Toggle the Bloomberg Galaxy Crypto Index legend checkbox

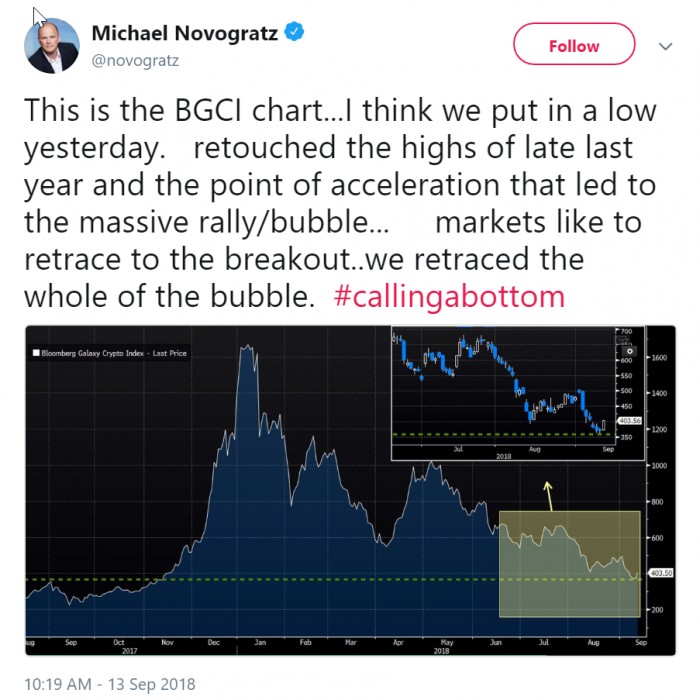pos(36,353)
